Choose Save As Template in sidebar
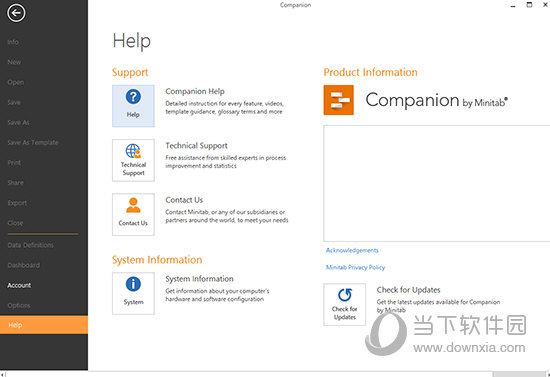Image resolution: width=550 pixels, height=377 pixels. [33, 142]
